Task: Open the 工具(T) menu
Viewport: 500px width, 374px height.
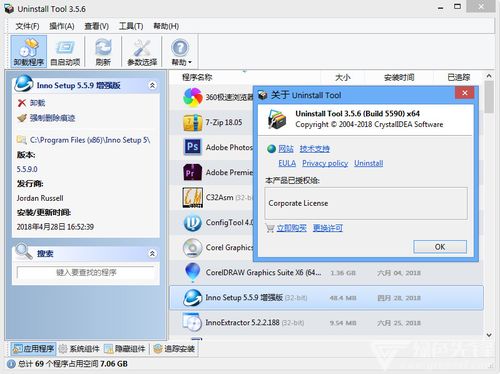Action: pyautogui.click(x=131, y=26)
